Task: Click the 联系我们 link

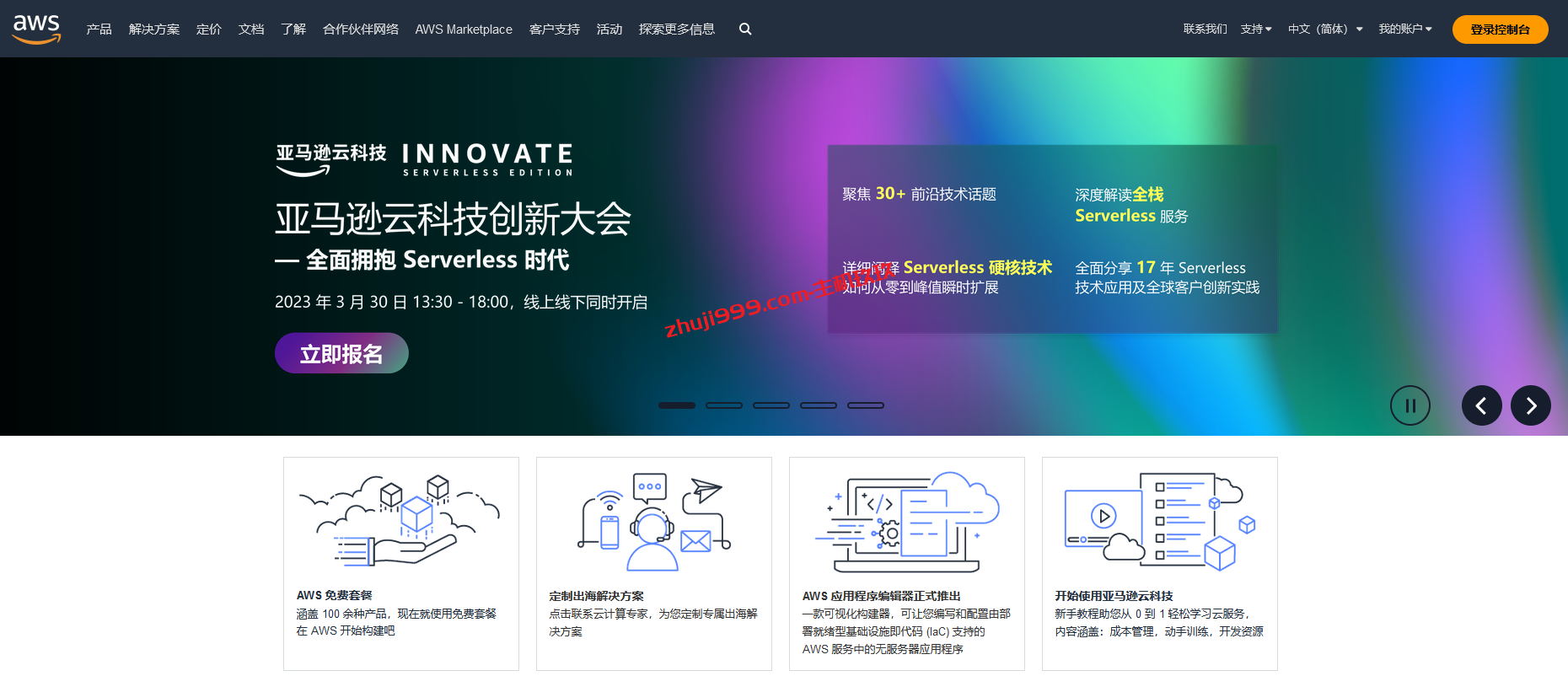Action: [1205, 29]
